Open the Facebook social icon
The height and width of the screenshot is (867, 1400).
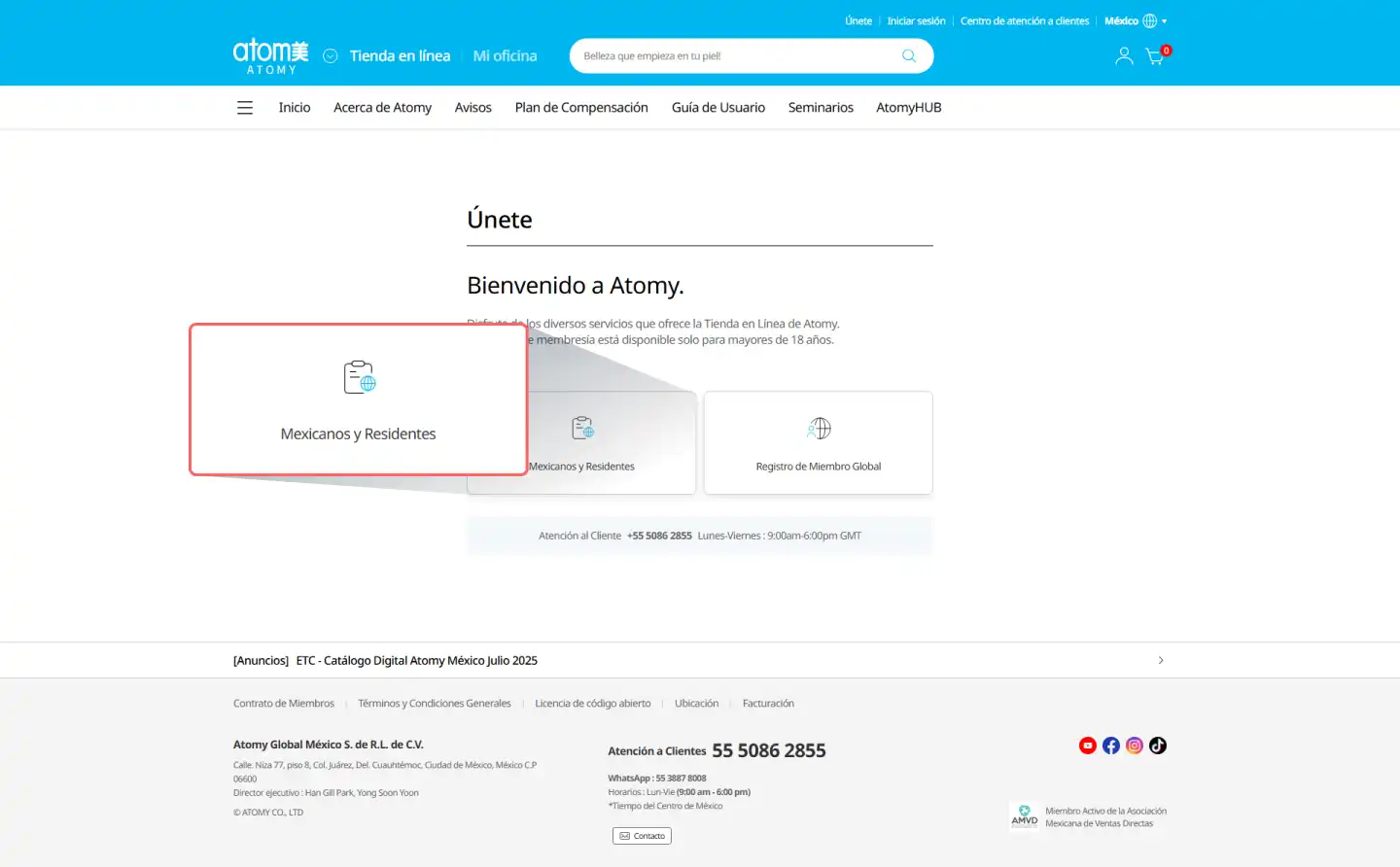point(1111,746)
